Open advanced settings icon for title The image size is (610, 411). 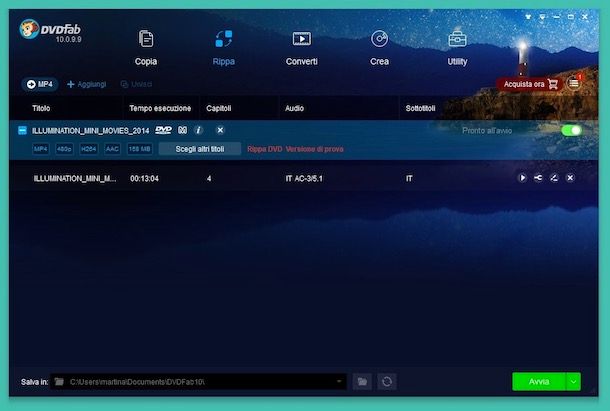coord(538,178)
